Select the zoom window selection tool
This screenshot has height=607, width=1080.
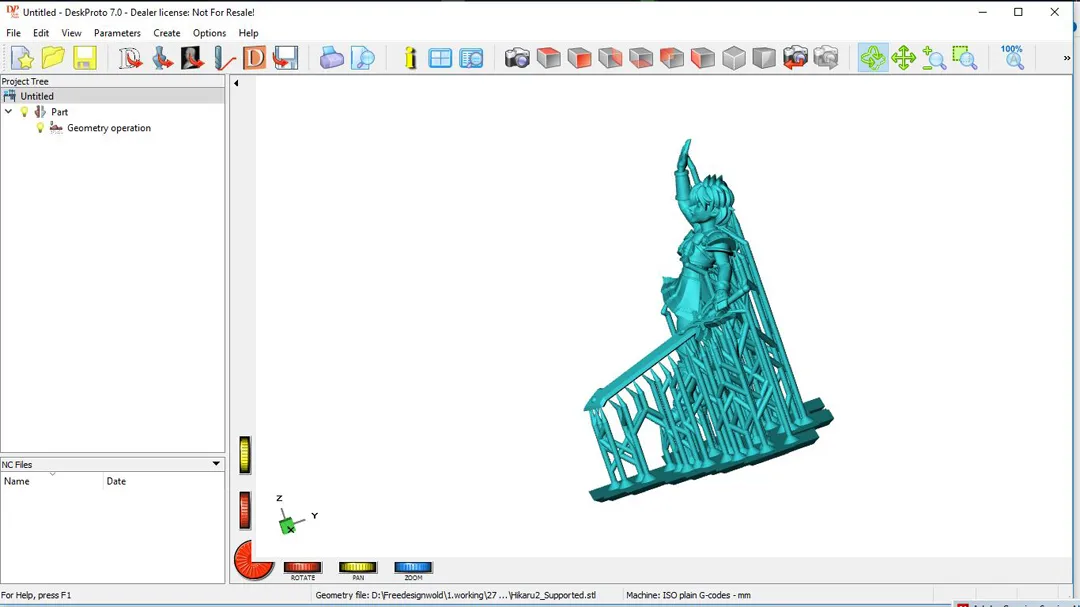click(x=965, y=58)
